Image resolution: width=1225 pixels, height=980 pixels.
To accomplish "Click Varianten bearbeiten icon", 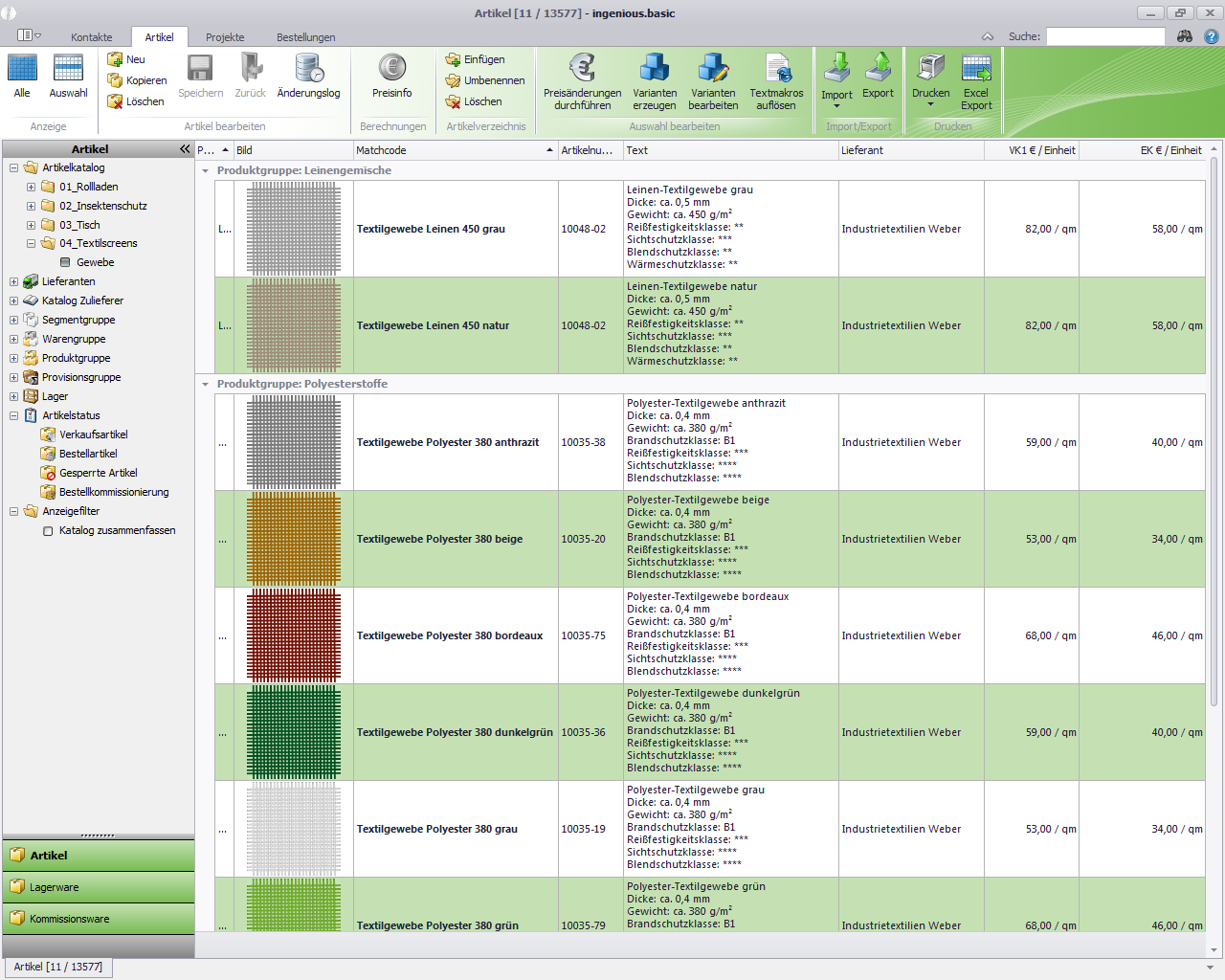I will [713, 68].
